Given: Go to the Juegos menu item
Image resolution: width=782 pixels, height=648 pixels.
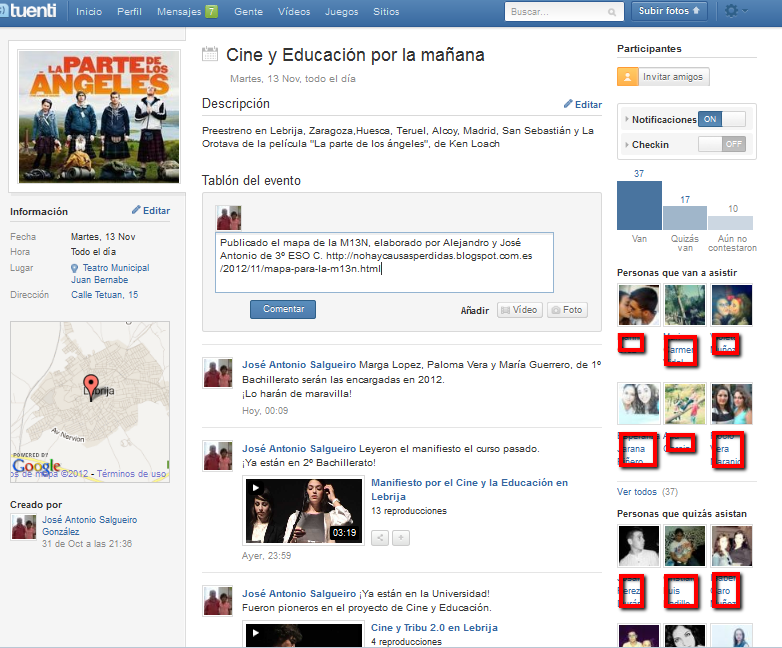Looking at the screenshot, I should pyautogui.click(x=342, y=12).
